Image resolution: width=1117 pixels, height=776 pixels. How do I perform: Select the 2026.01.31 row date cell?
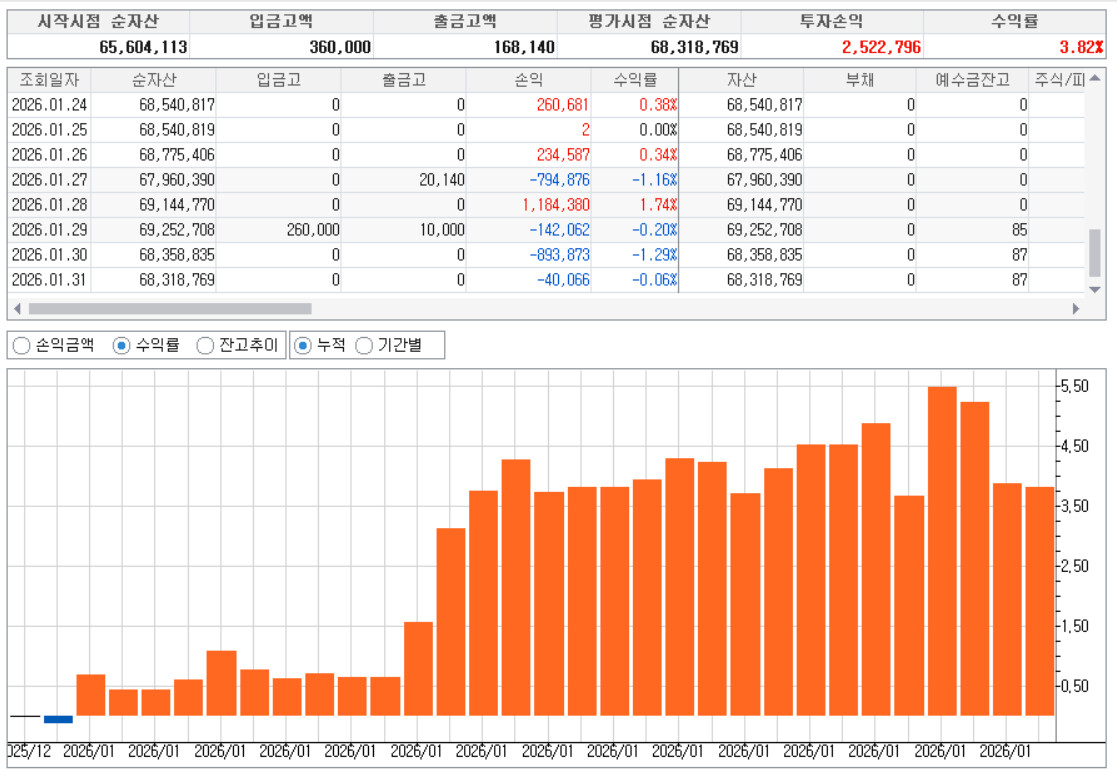48,280
